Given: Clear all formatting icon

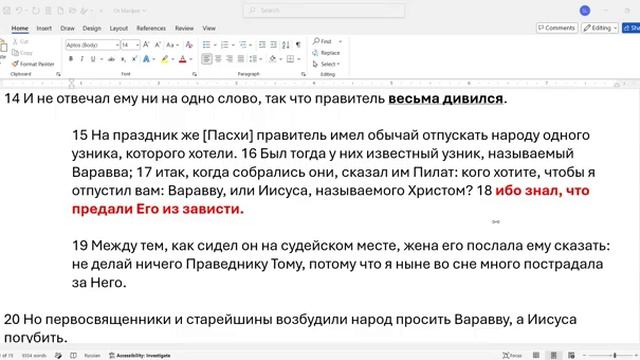Looking at the screenshot, I should click(189, 44).
